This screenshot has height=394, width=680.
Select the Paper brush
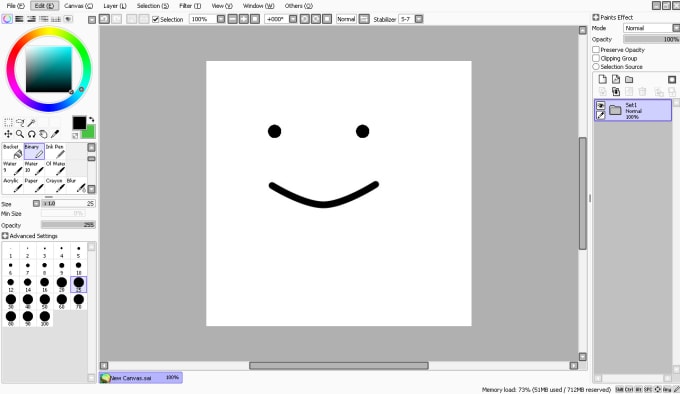tap(34, 185)
